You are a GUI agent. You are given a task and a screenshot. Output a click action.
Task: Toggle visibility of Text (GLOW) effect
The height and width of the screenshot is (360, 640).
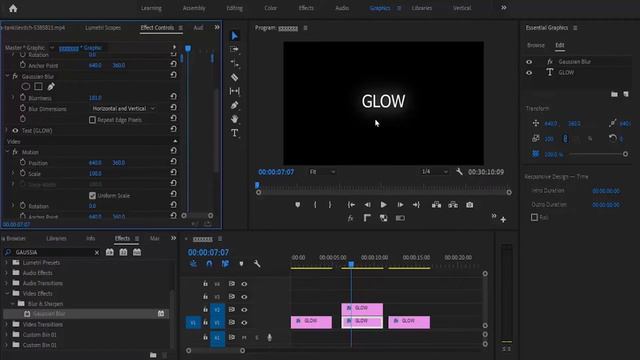[15, 131]
